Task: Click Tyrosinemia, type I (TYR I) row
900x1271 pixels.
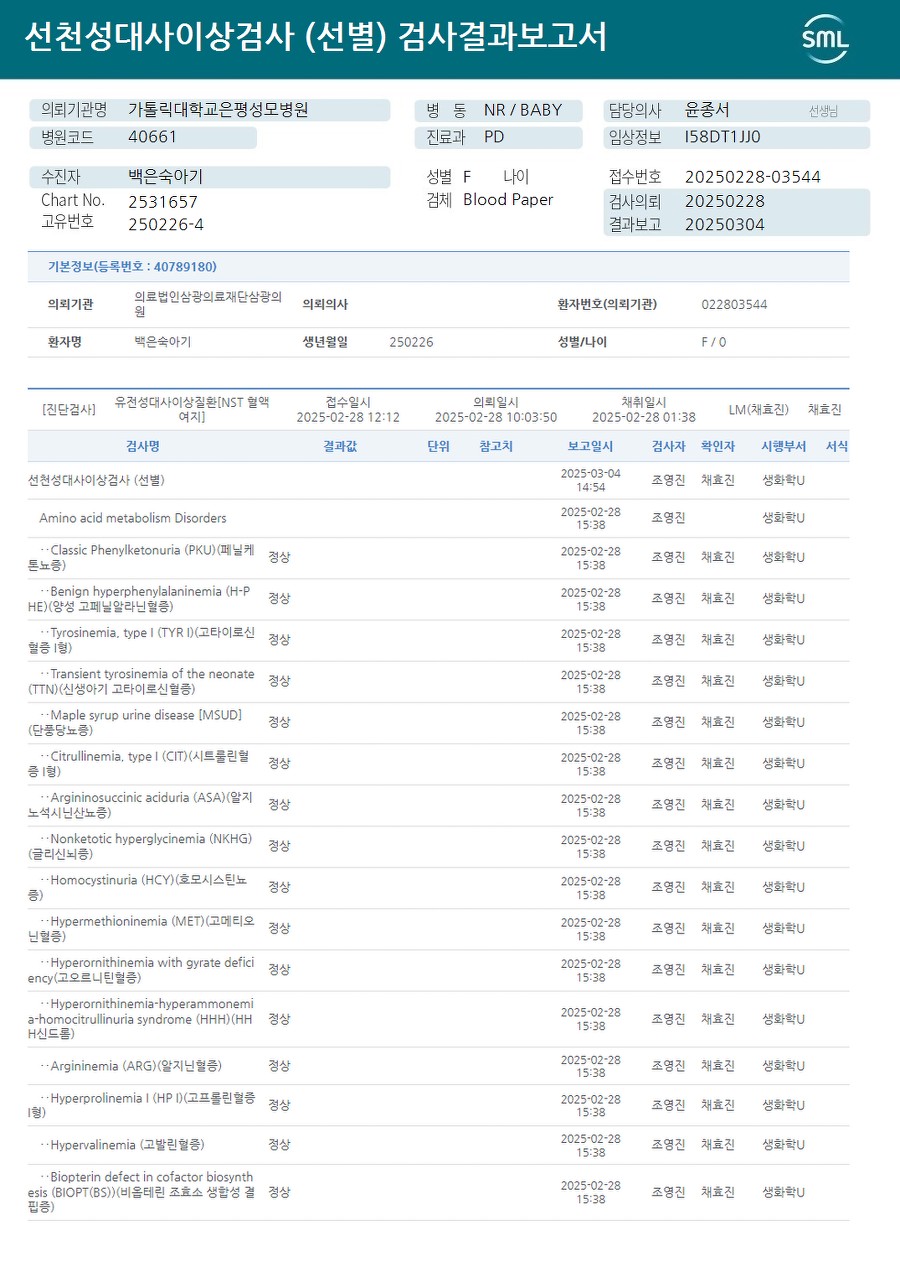Action: [x=439, y=640]
